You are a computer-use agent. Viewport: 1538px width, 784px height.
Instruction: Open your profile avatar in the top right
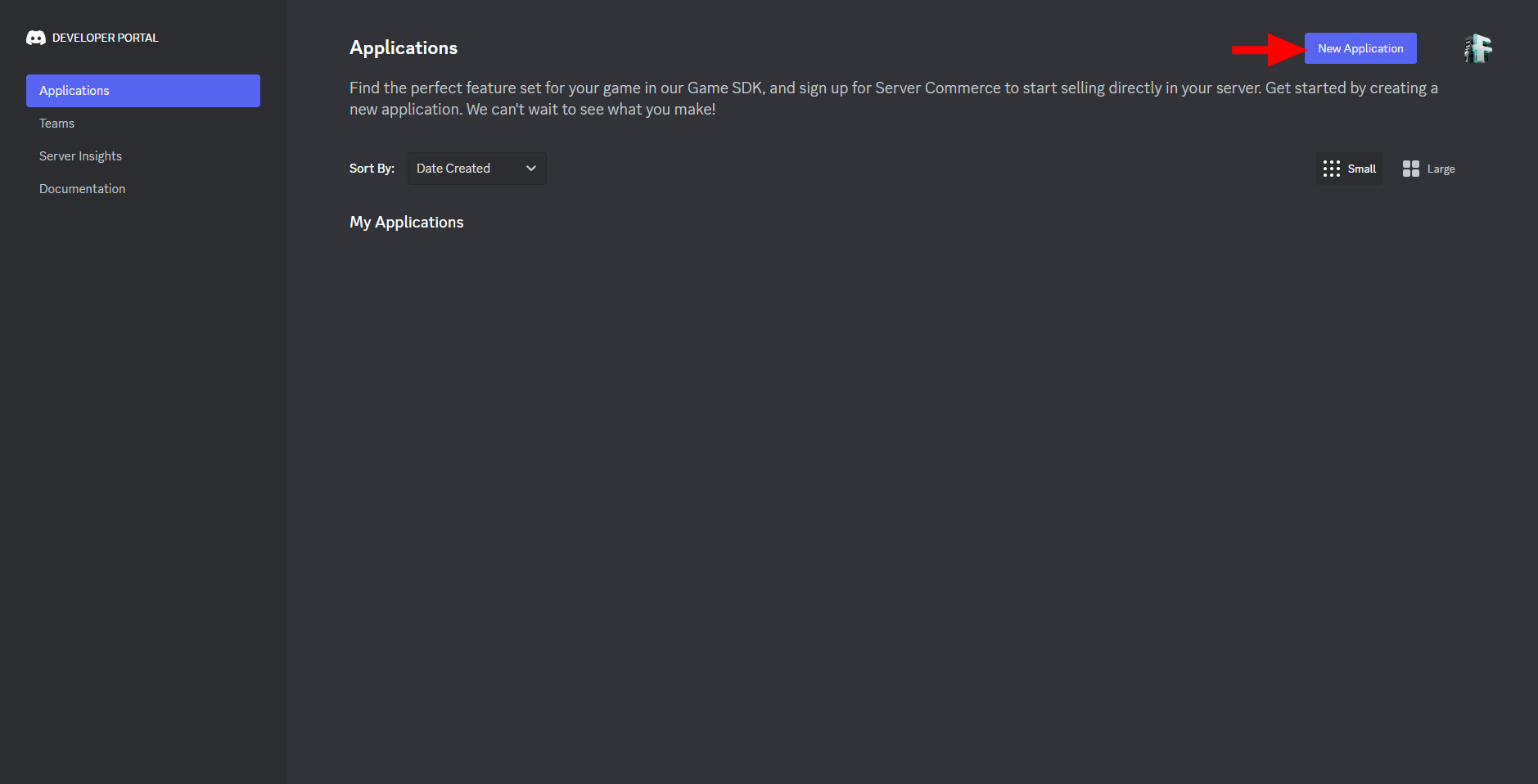(1477, 47)
